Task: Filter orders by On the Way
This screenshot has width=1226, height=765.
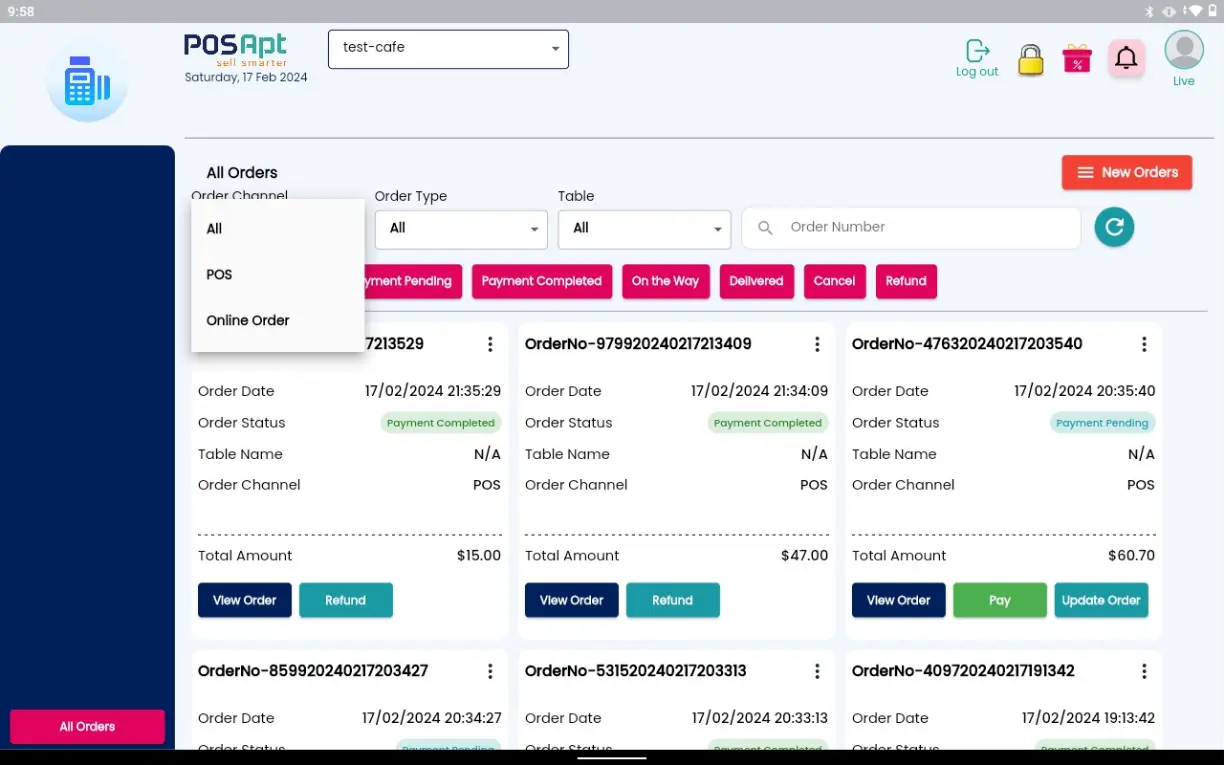Action: (x=665, y=282)
